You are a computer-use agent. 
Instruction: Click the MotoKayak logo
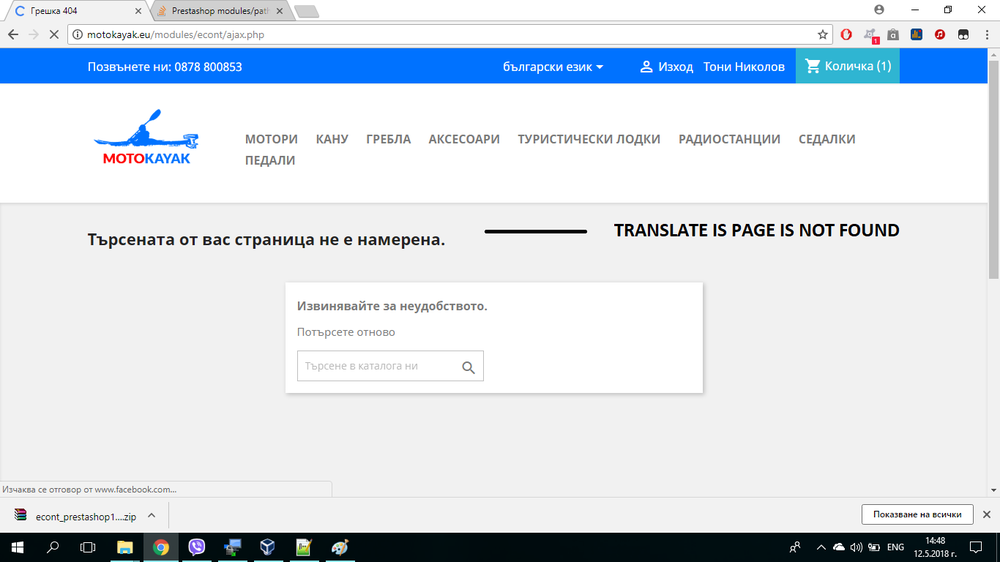point(147,137)
